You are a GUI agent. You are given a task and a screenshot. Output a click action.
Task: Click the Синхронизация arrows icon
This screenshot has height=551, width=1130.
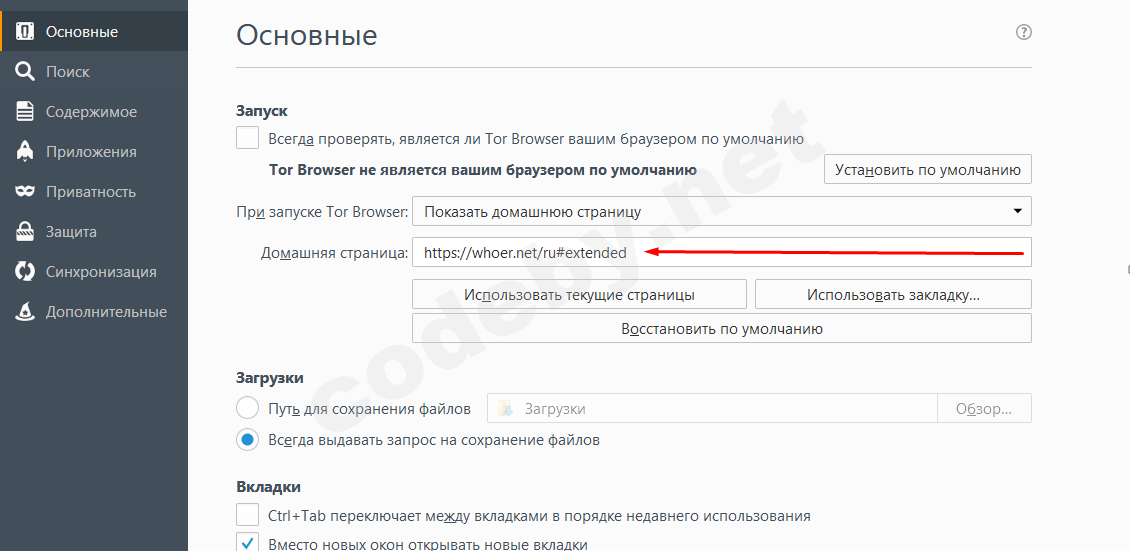click(x=25, y=272)
